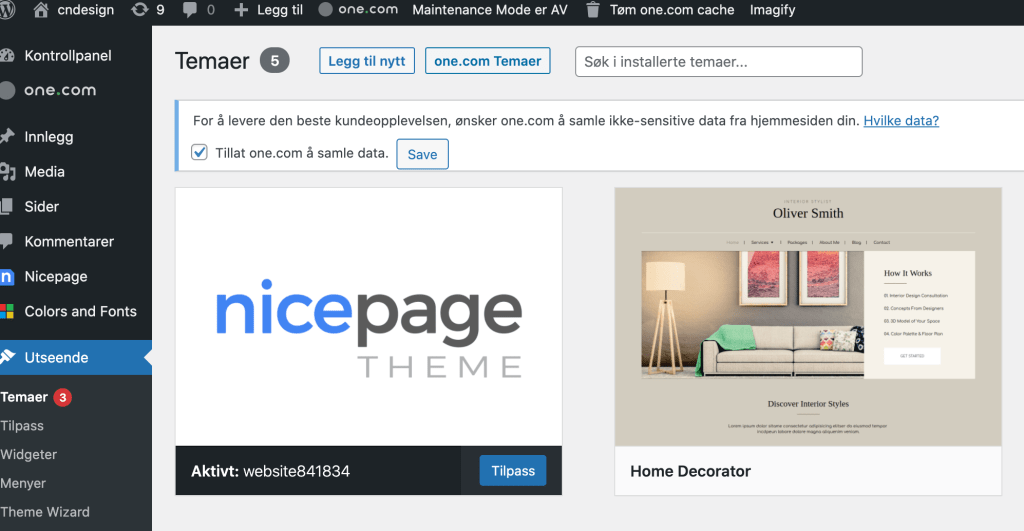Select Menyer in the Utseende submenu

24,483
